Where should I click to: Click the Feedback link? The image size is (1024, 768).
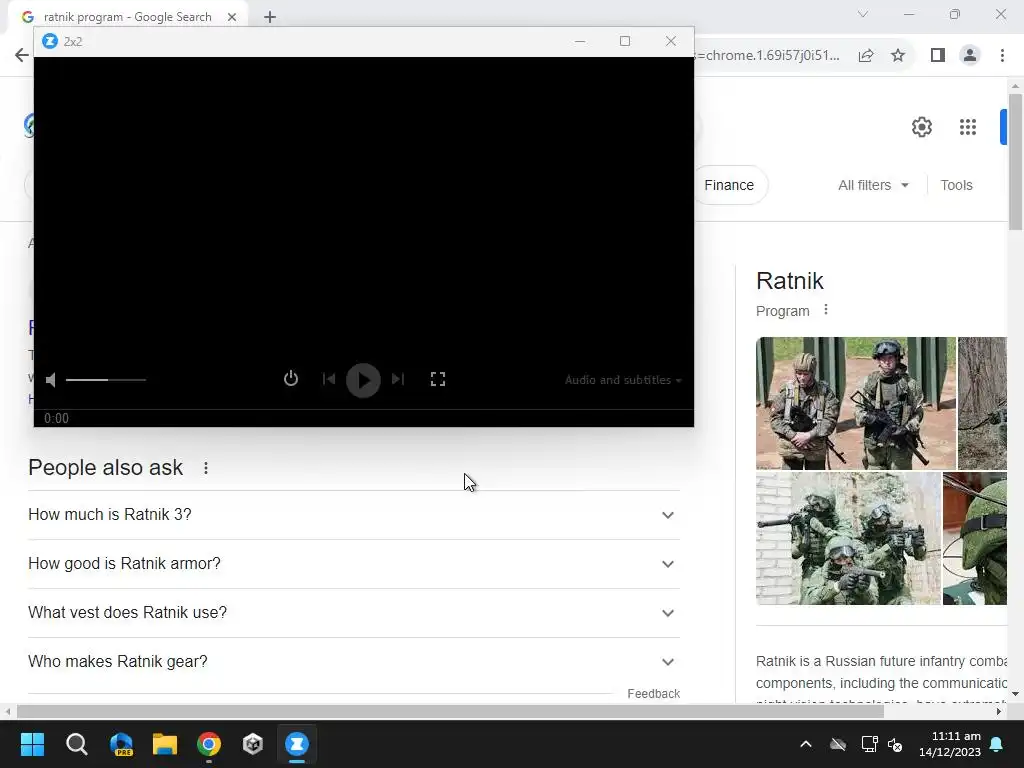pyautogui.click(x=653, y=694)
